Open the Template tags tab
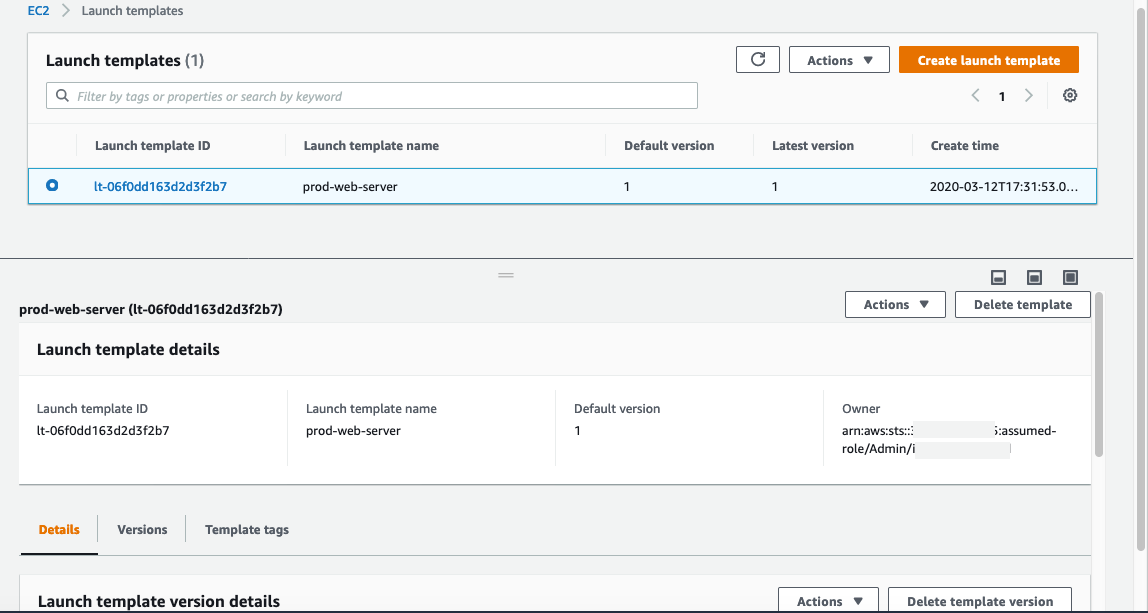This screenshot has height=613, width=1148. (x=246, y=529)
